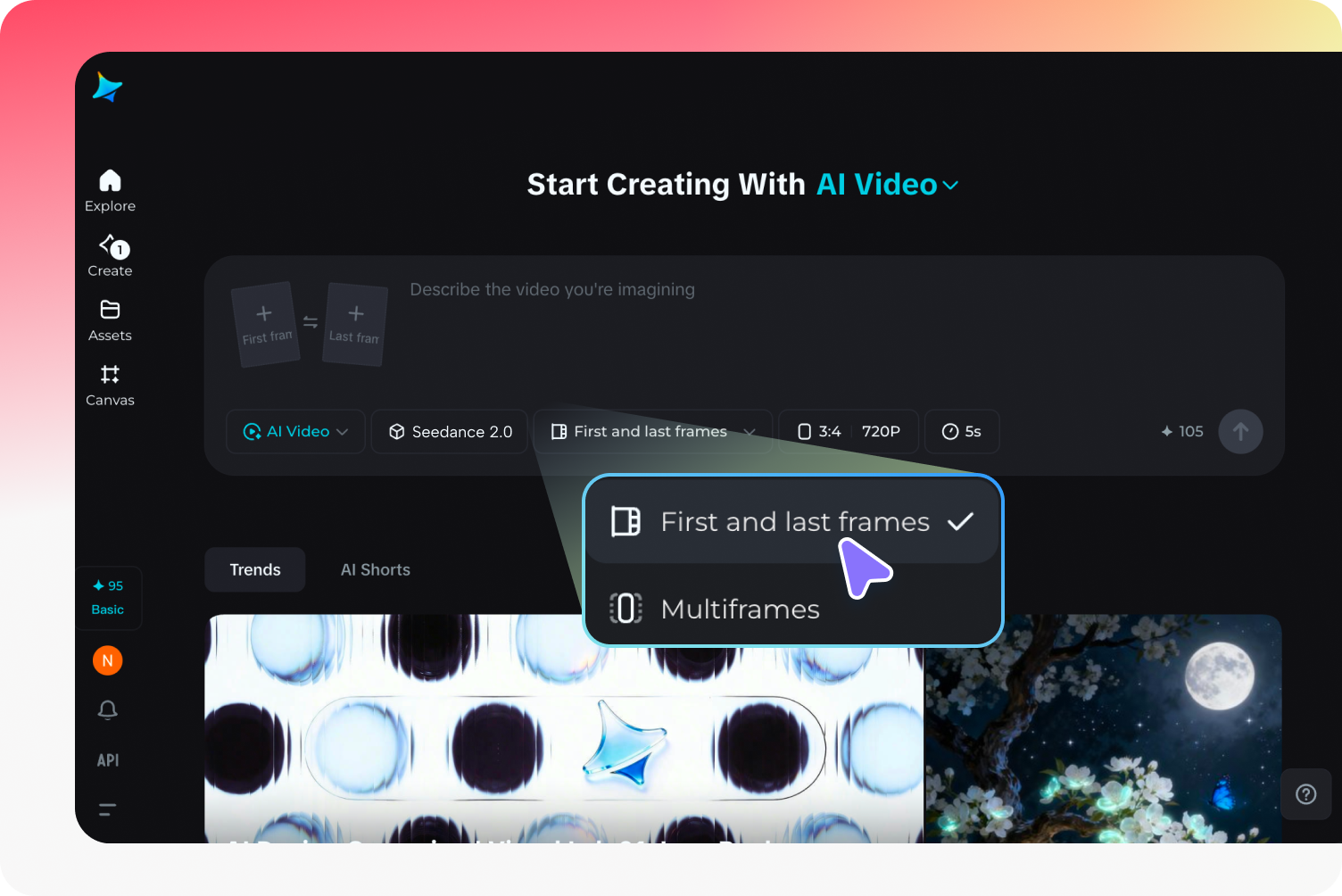Screen dimensions: 1342x896
Task: Open the AI Video title dropdown
Action: pyautogui.click(x=888, y=185)
